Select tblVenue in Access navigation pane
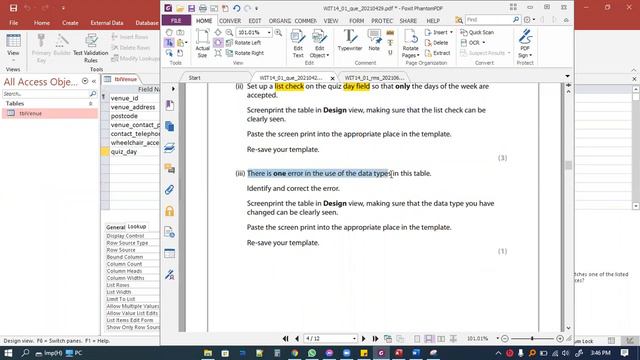The height and width of the screenshot is (360, 640). 50,113
